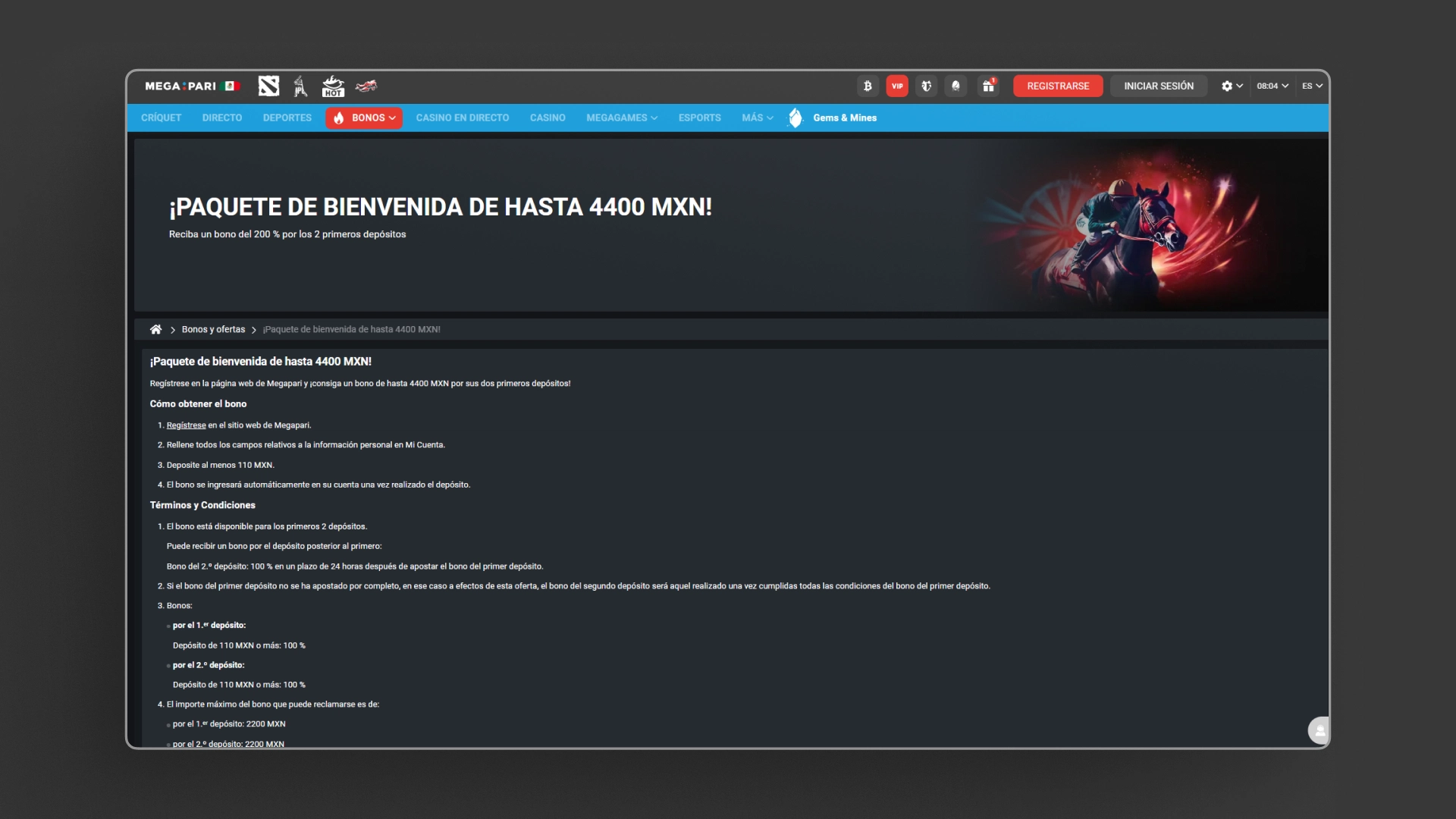The width and height of the screenshot is (1456, 819).
Task: Open the CRÍQUET menu item
Action: 161,118
